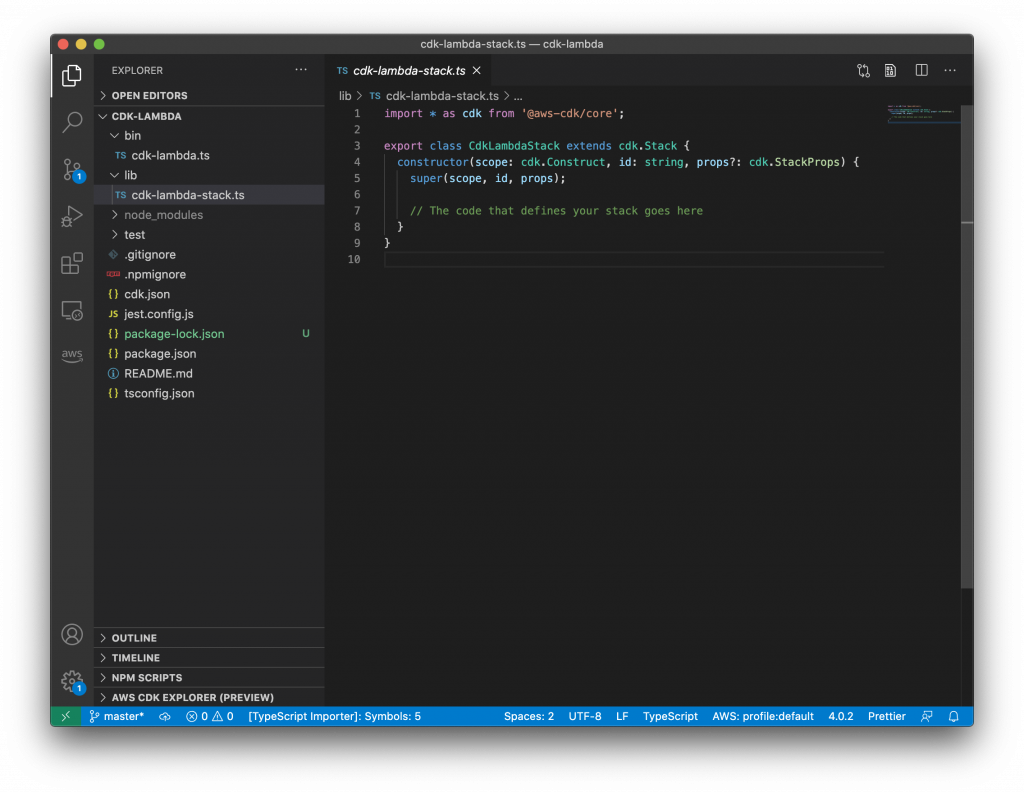
Task: Expand the NPM SCRIPTS section
Action: 147,678
